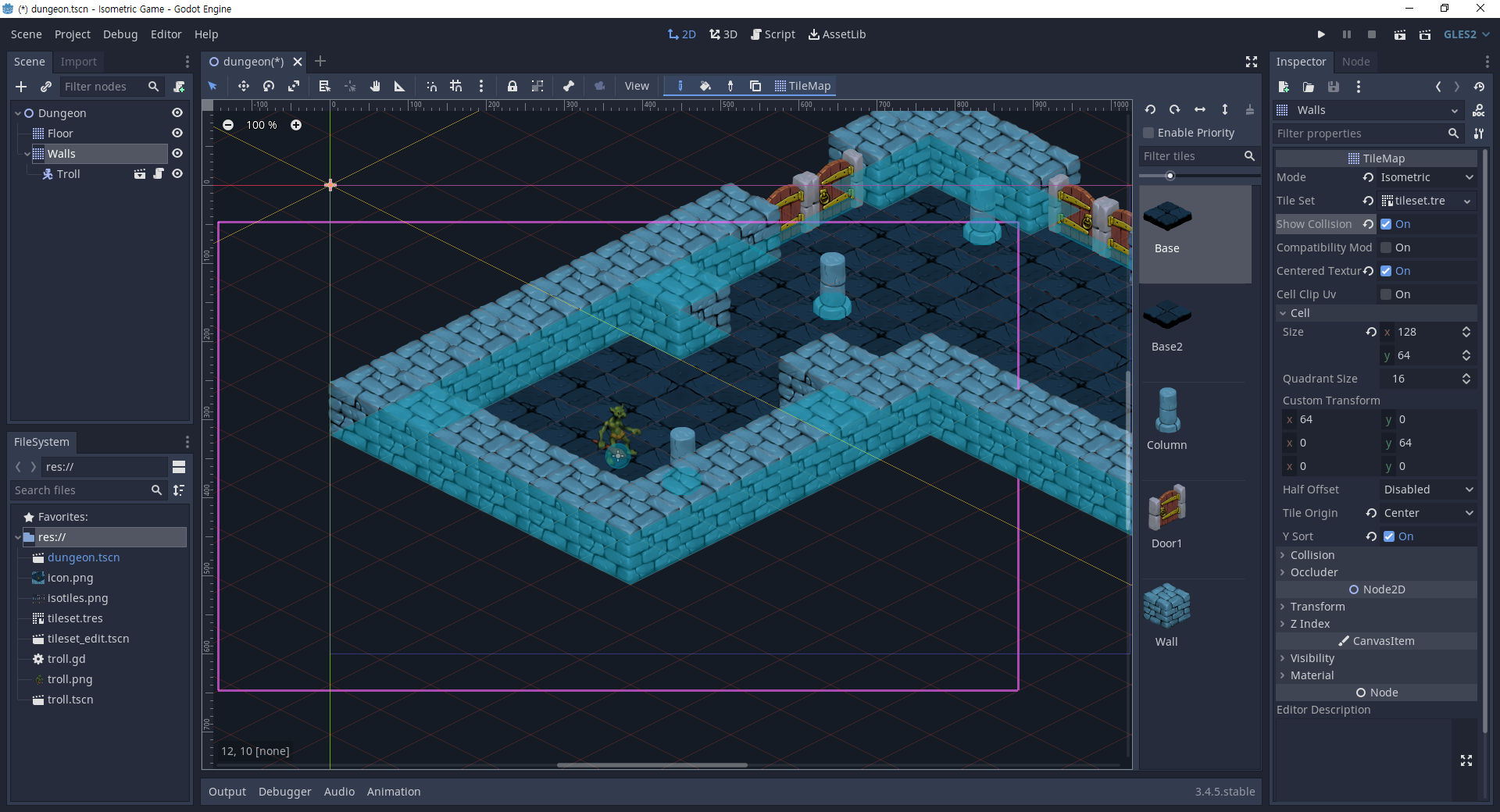
Task: Open the Output bottom panel
Action: tap(227, 792)
